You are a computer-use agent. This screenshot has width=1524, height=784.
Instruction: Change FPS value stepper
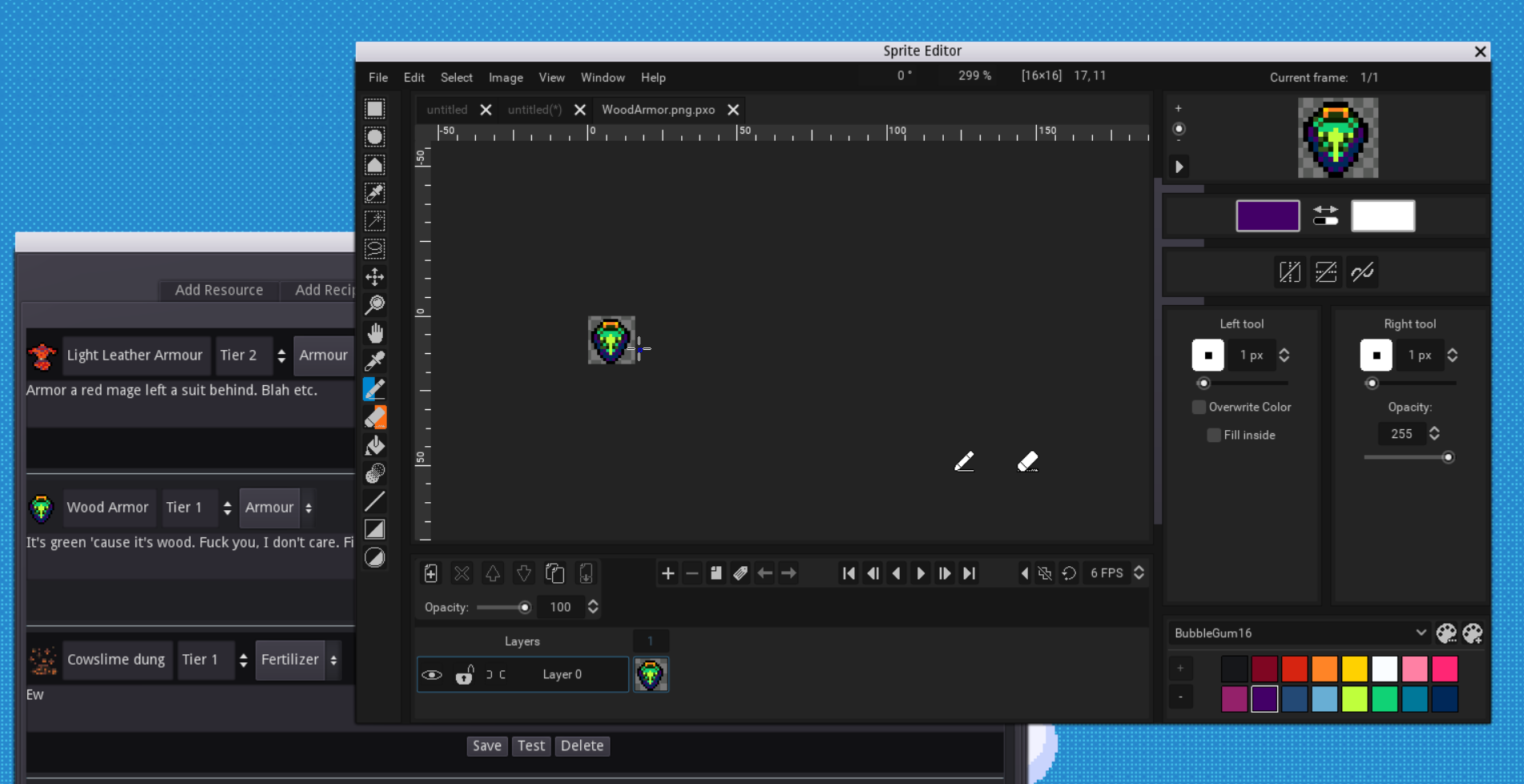point(1139,573)
